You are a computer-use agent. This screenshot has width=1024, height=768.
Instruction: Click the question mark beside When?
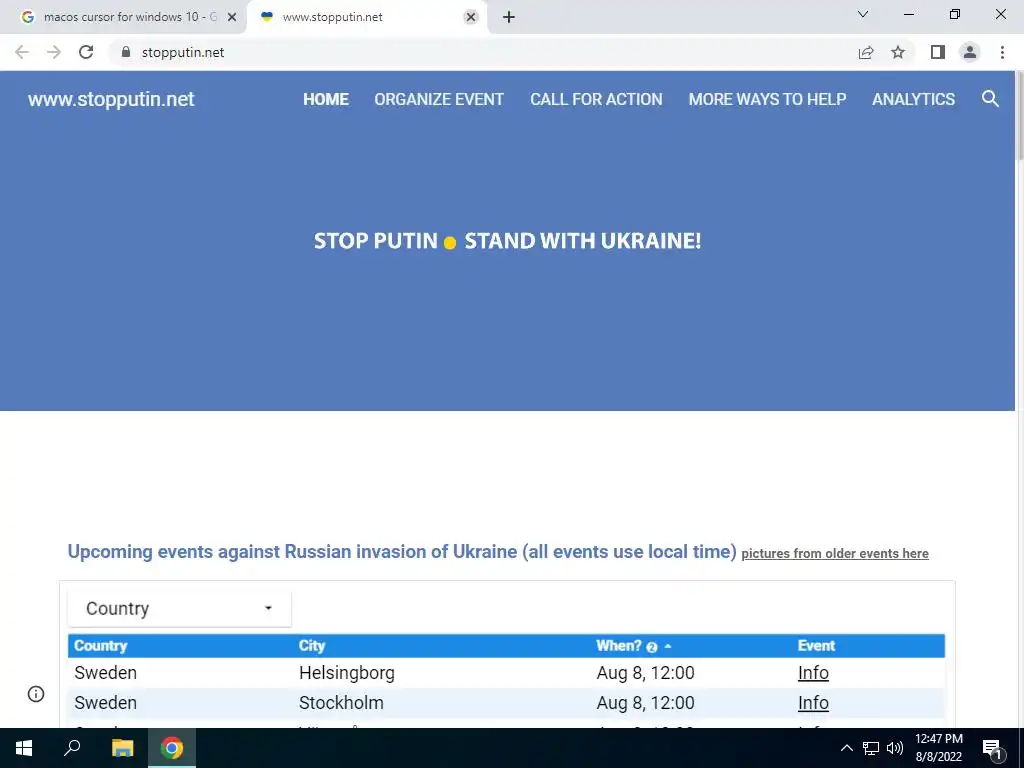[651, 647]
